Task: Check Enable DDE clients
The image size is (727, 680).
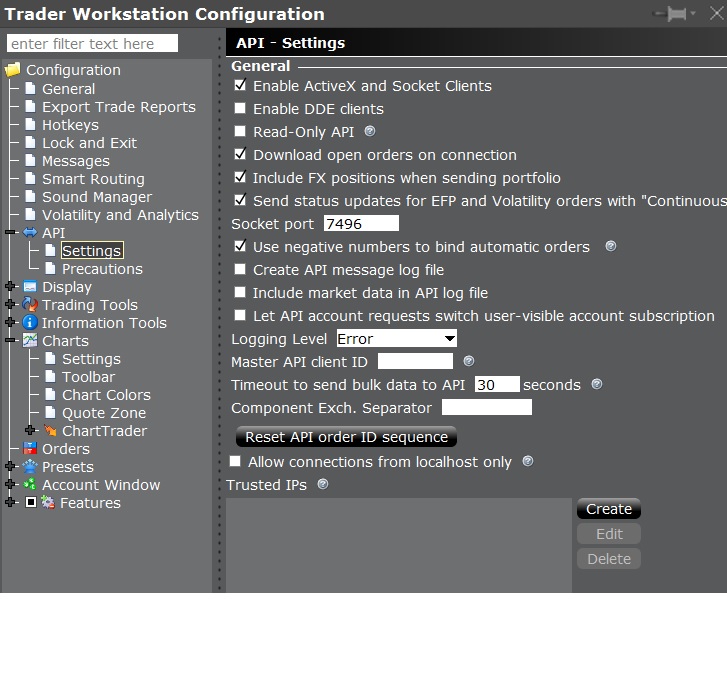Action: tap(240, 108)
